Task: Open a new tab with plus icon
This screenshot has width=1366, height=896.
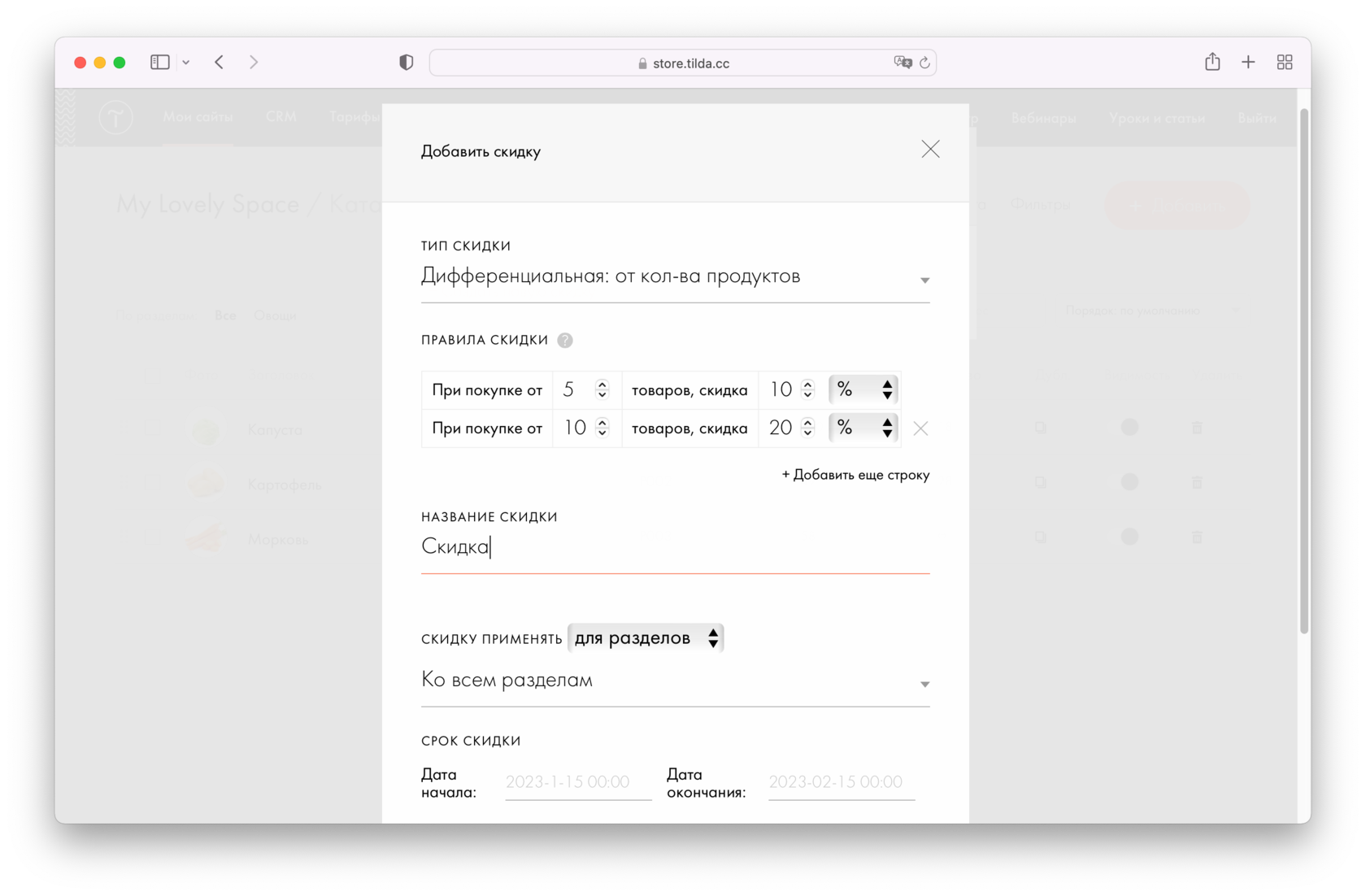Action: click(x=1248, y=63)
